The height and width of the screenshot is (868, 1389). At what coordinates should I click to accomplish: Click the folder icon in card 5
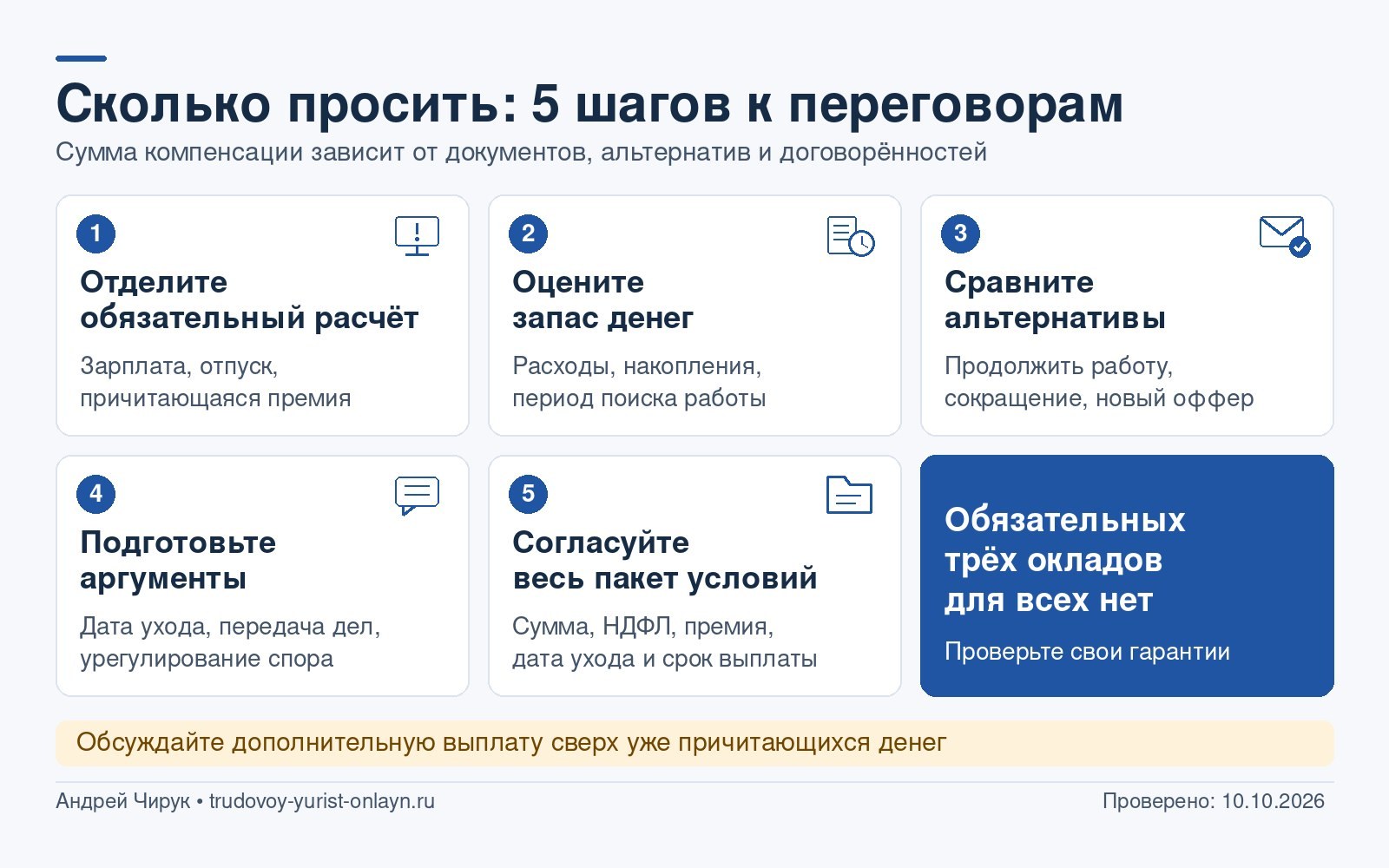pos(849,495)
